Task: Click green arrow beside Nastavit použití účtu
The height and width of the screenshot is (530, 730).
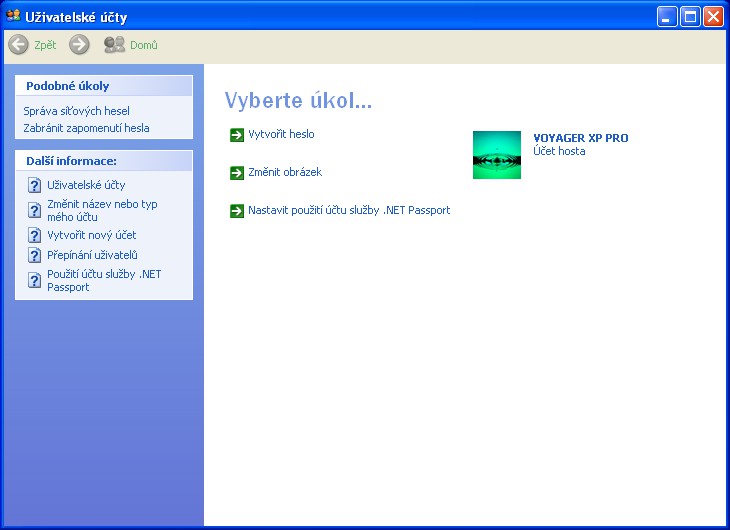Action: [x=237, y=211]
